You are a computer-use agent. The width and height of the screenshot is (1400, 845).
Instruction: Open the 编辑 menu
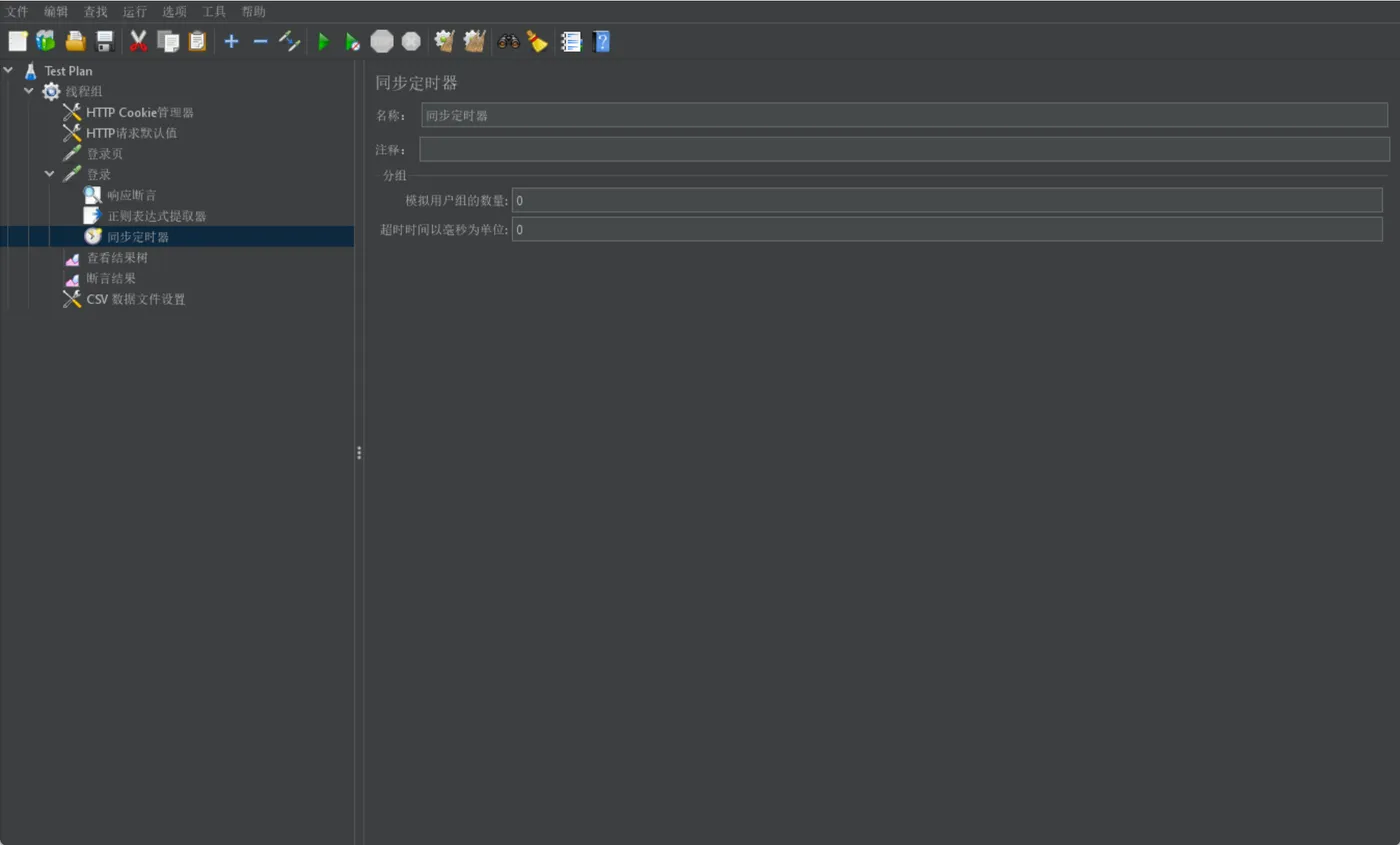(56, 12)
